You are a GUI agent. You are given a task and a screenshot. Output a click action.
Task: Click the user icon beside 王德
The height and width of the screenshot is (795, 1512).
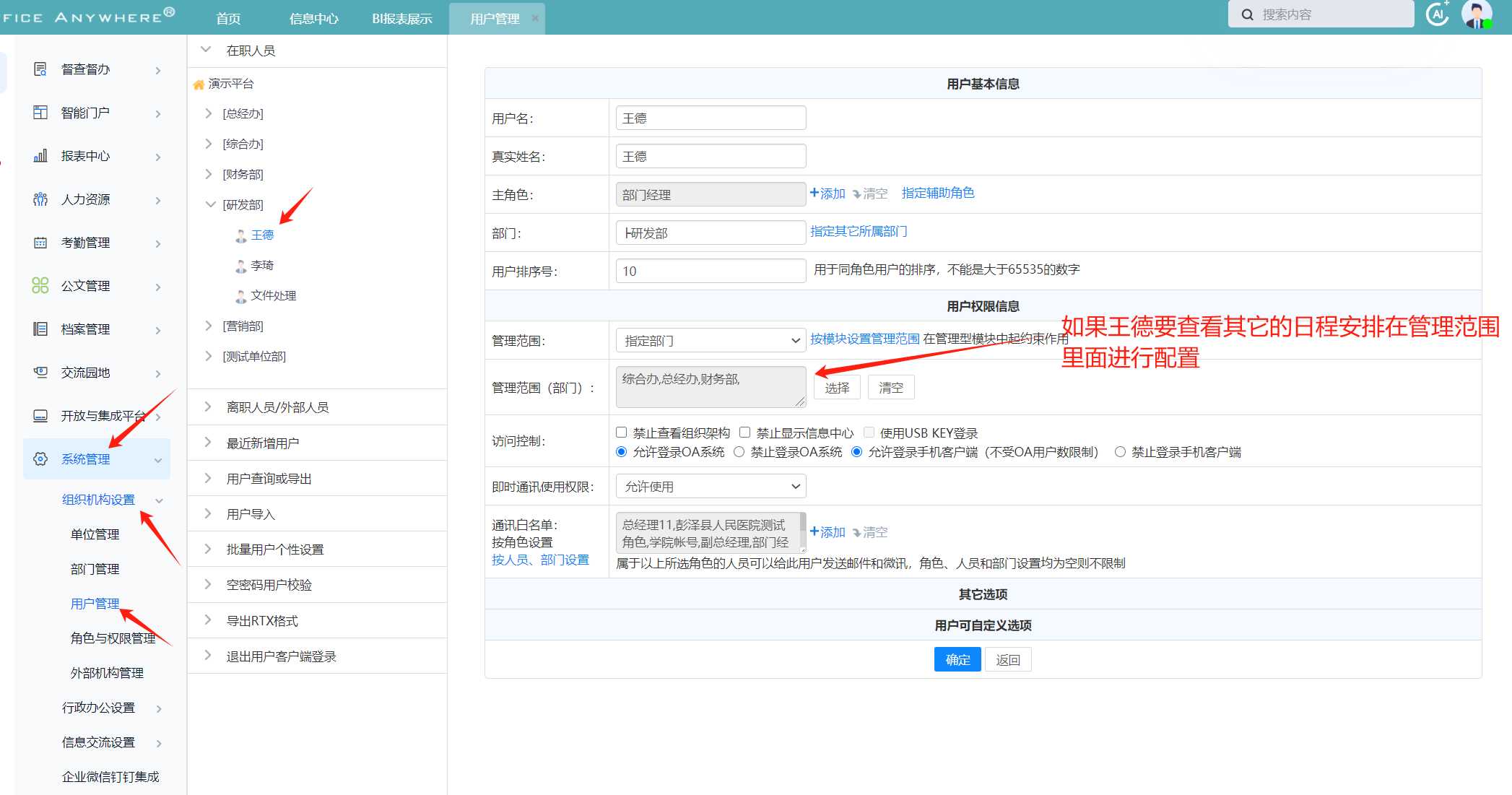click(241, 236)
